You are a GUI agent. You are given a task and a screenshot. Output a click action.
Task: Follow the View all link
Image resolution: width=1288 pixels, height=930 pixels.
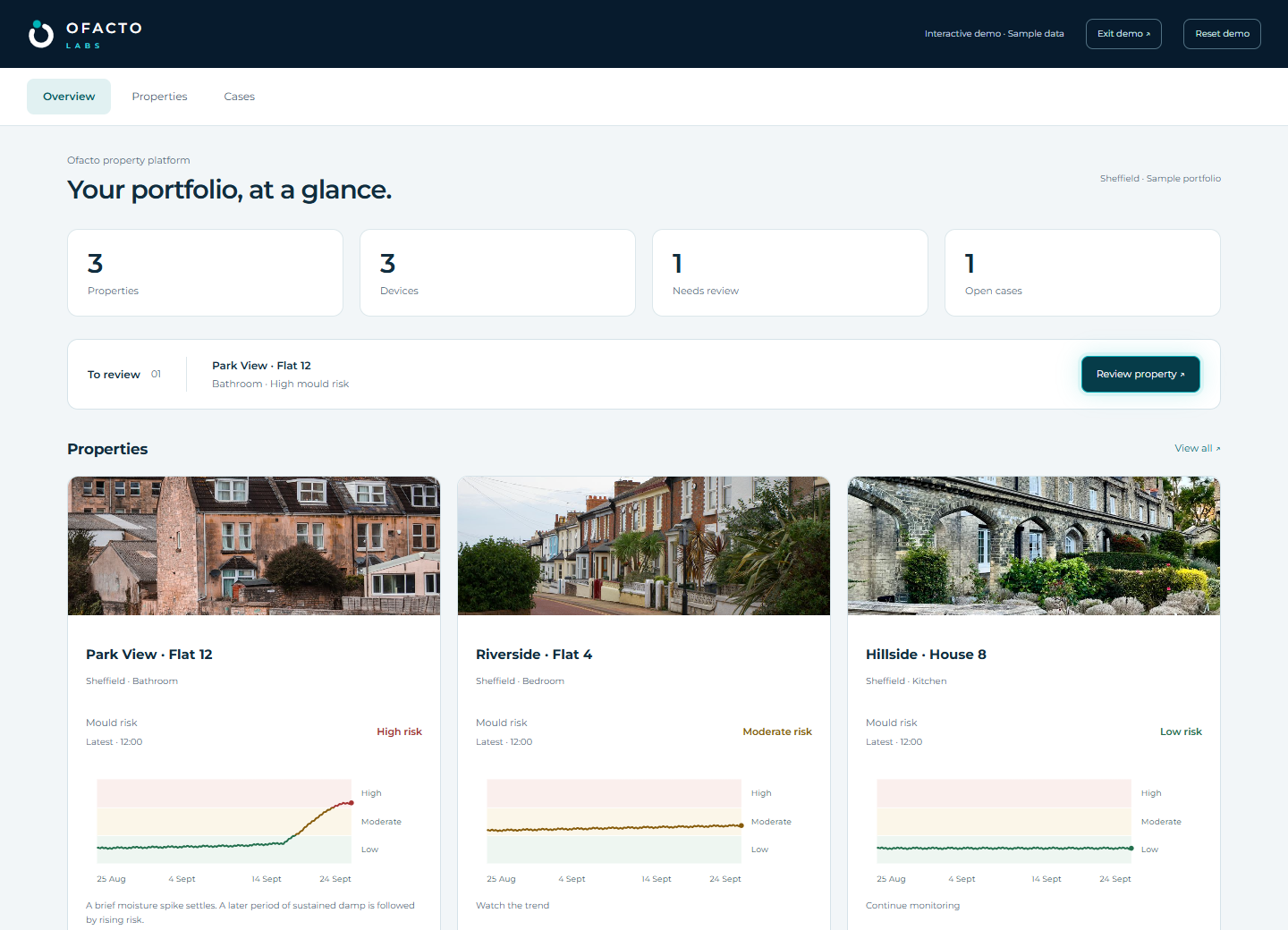coord(1197,448)
